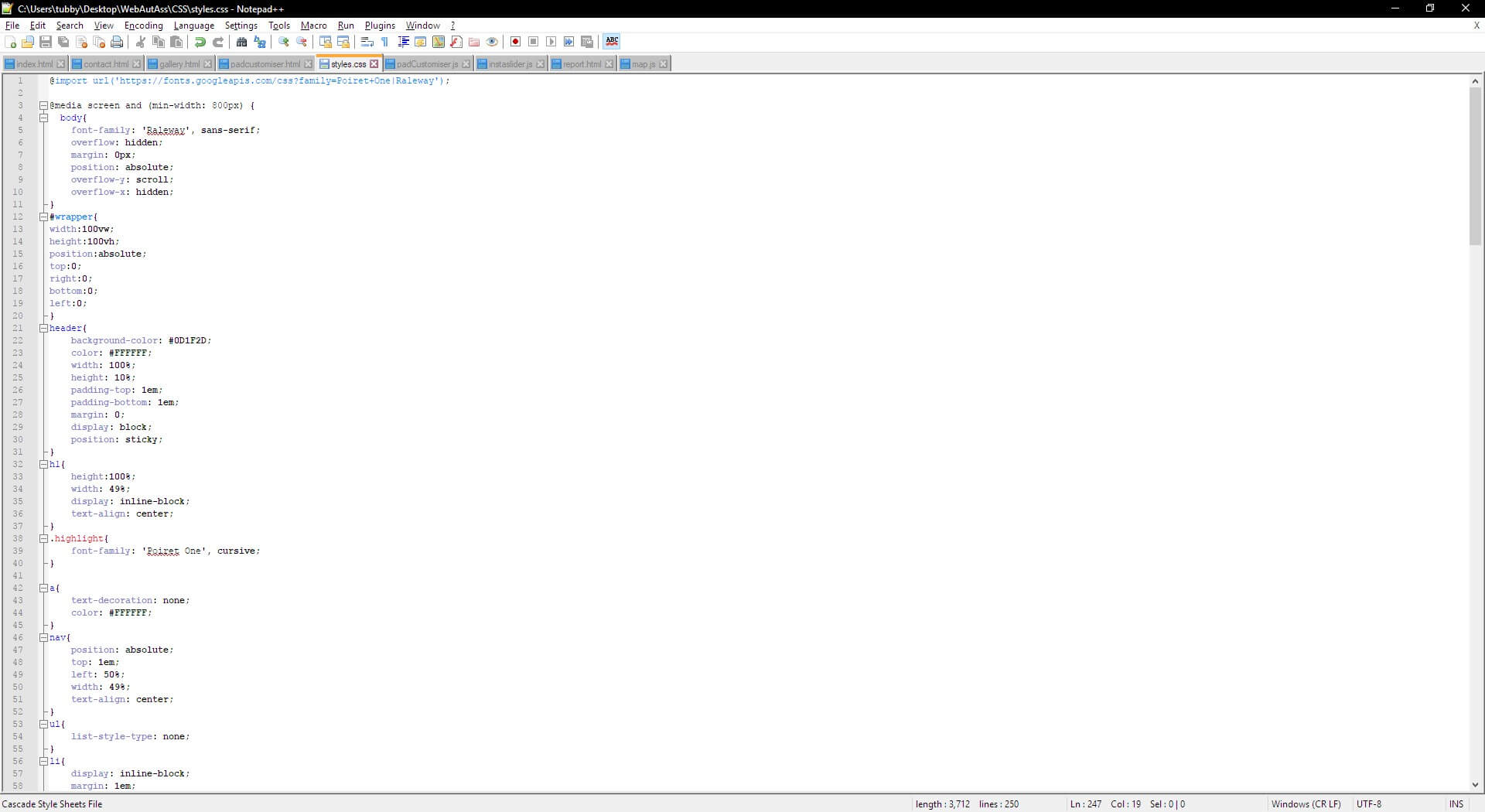
Task: Toggle the ABC spell-check icon
Action: (612, 42)
